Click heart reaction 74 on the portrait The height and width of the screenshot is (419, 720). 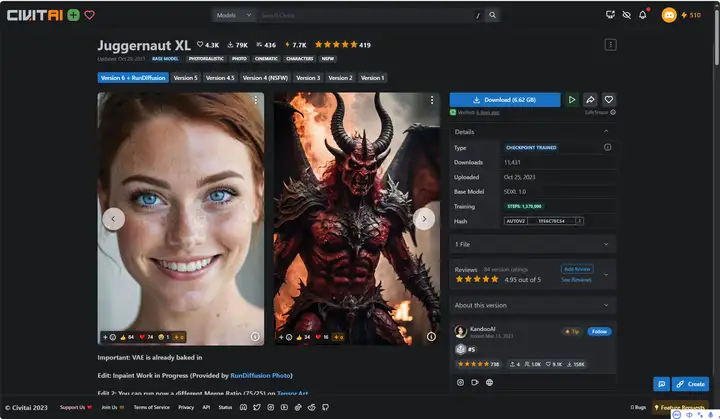(x=146, y=337)
